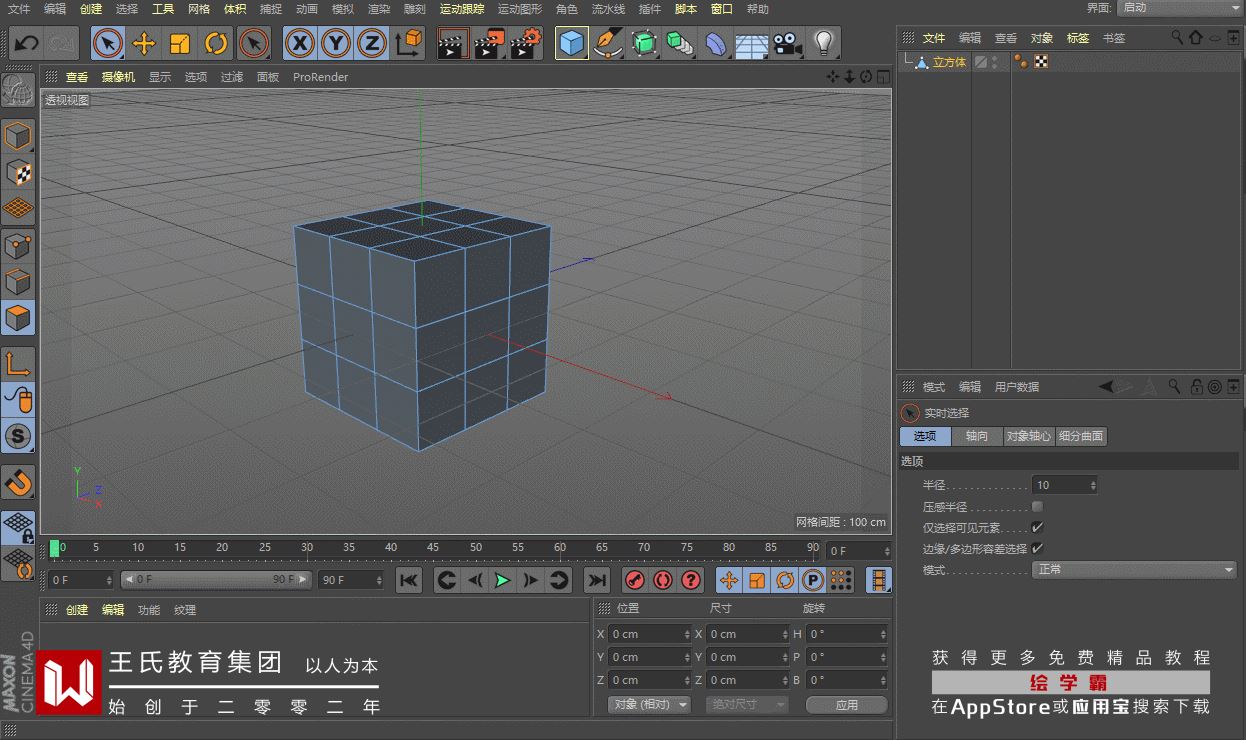The height and width of the screenshot is (740, 1246).
Task: Open the 模式 dropdown set to 正常
Action: point(1134,570)
